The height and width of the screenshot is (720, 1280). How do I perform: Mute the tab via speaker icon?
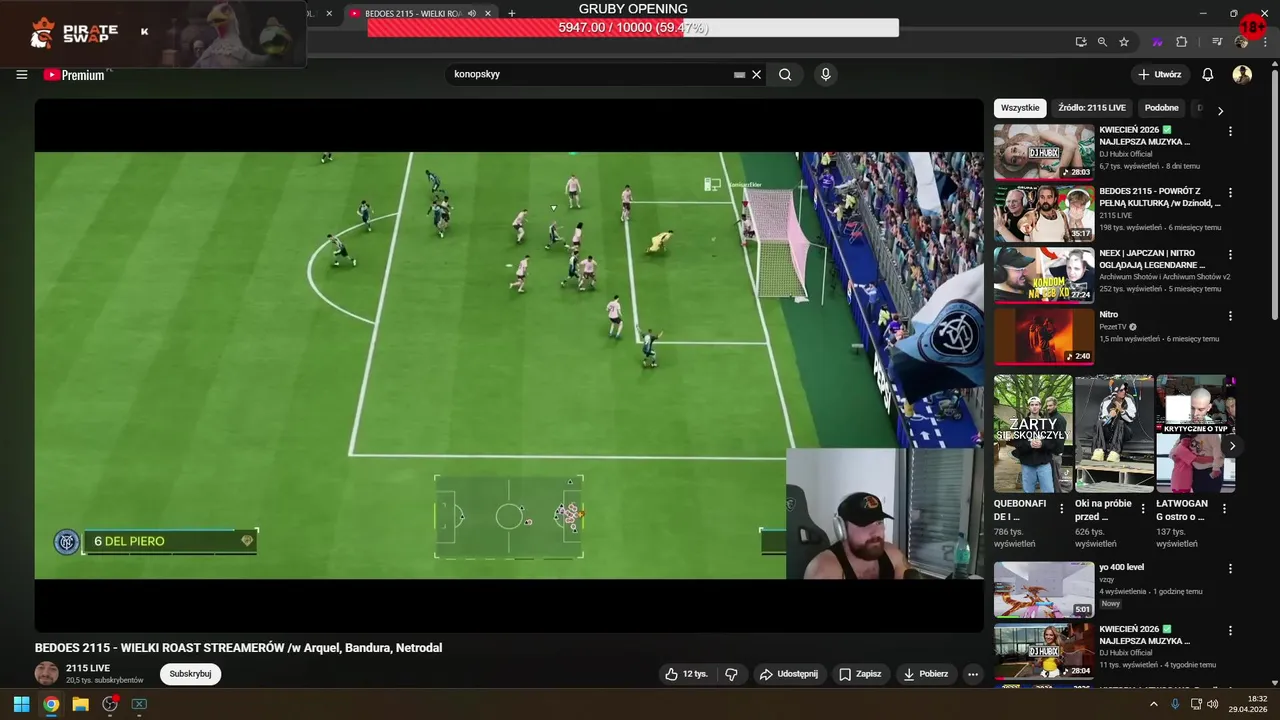tap(471, 14)
